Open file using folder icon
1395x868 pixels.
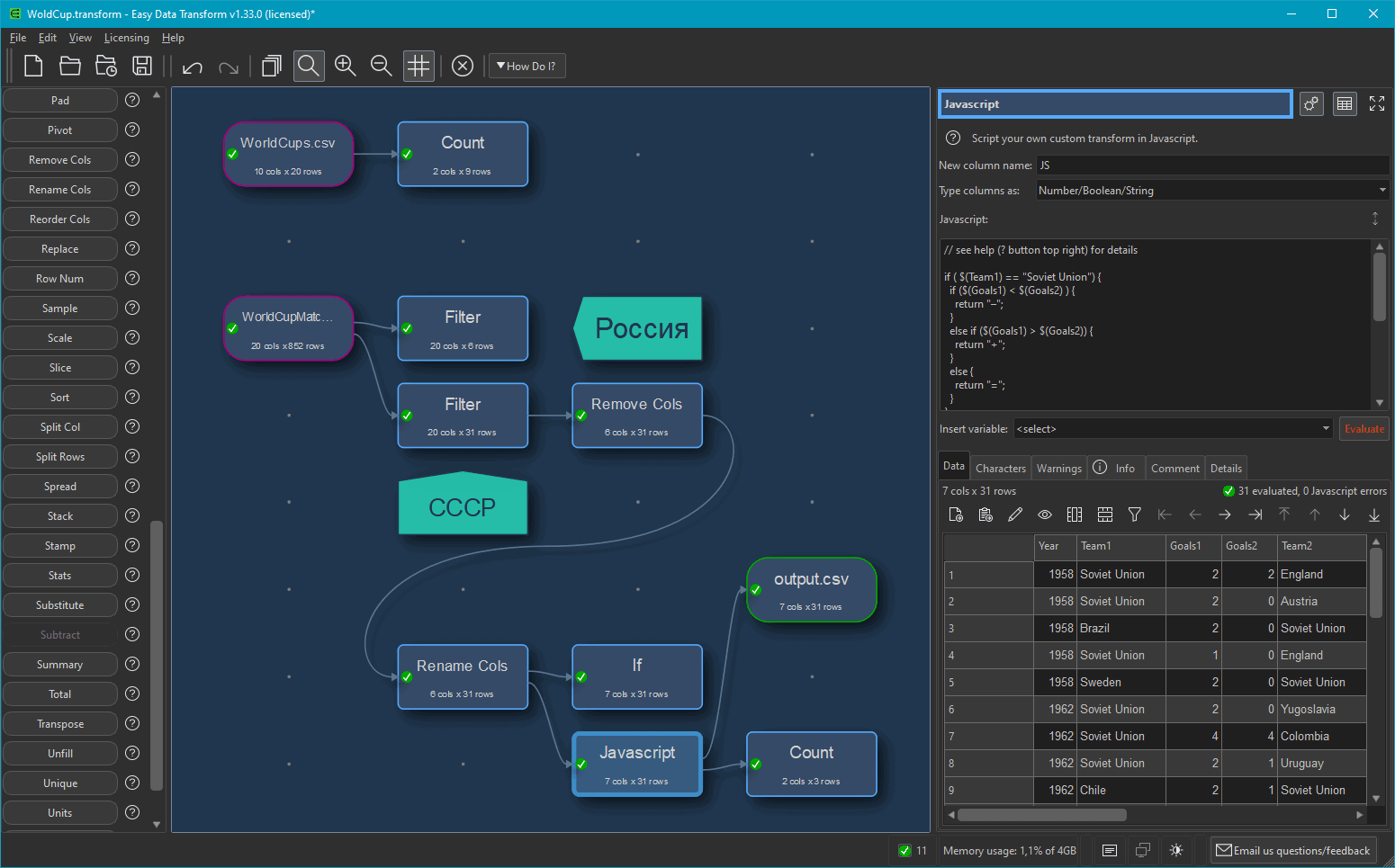(69, 66)
